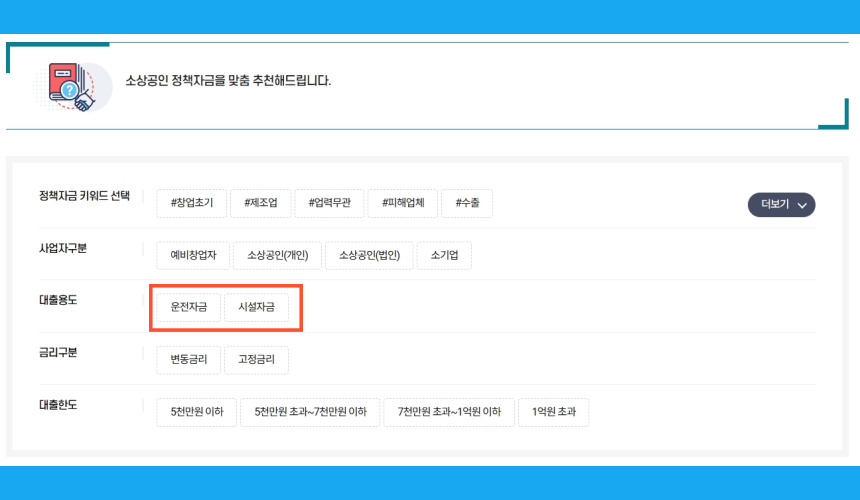Select the #수출 keyword chip
860x500 pixels.
467,203
